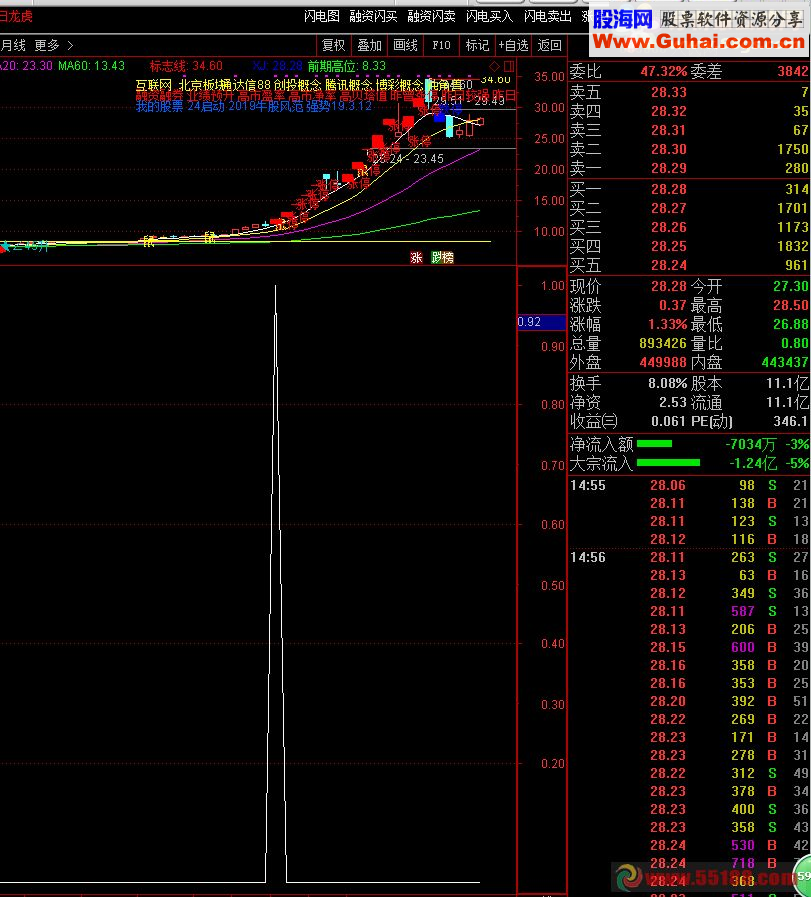The width and height of the screenshot is (811, 897).
Task: Click the 大宗流入 green bar
Action: coord(669,463)
